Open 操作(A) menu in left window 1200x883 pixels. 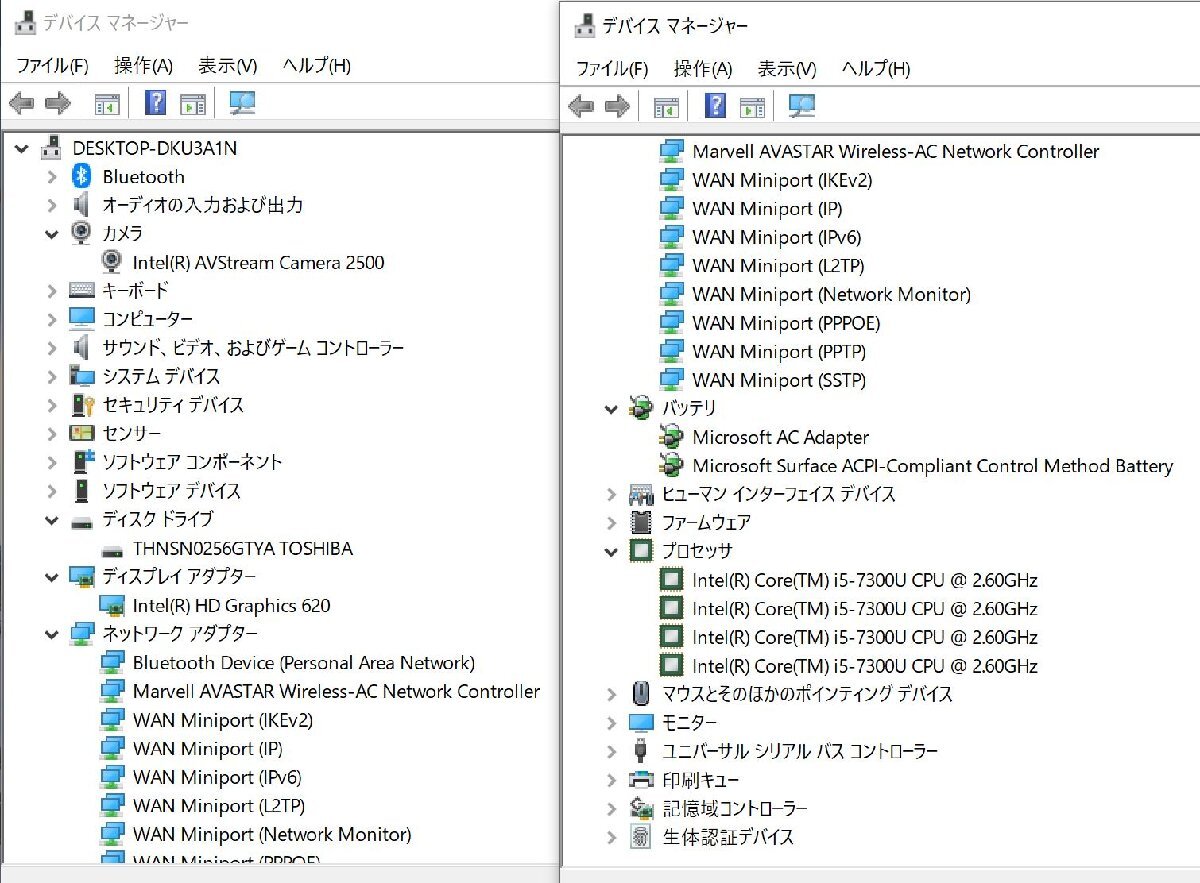(x=143, y=66)
